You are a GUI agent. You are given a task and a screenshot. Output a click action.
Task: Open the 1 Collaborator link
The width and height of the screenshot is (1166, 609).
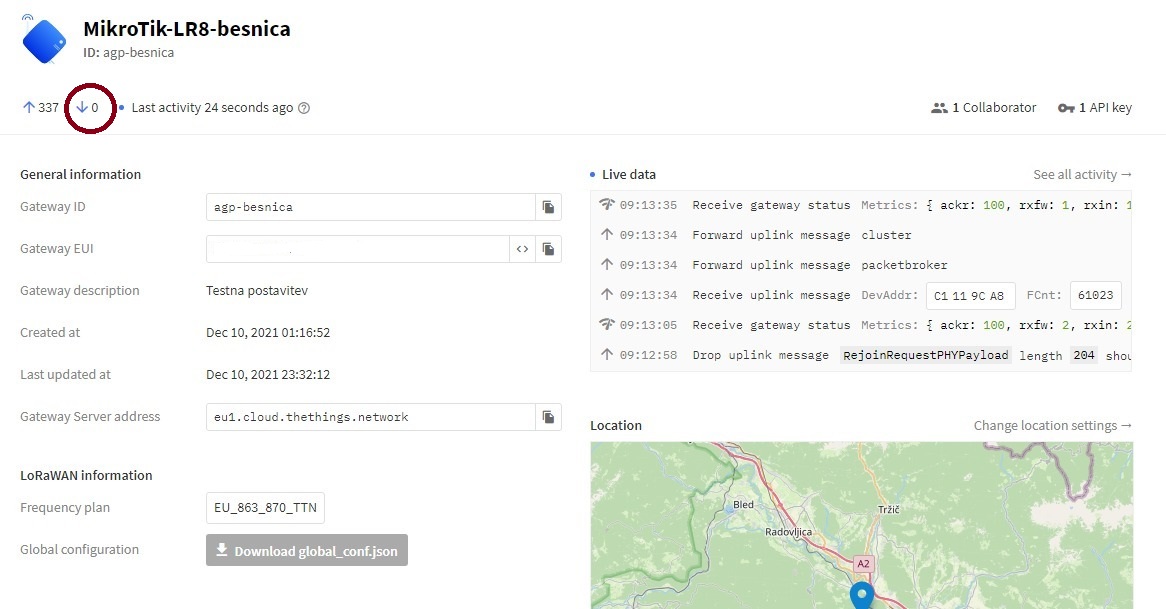pyautogui.click(x=983, y=108)
